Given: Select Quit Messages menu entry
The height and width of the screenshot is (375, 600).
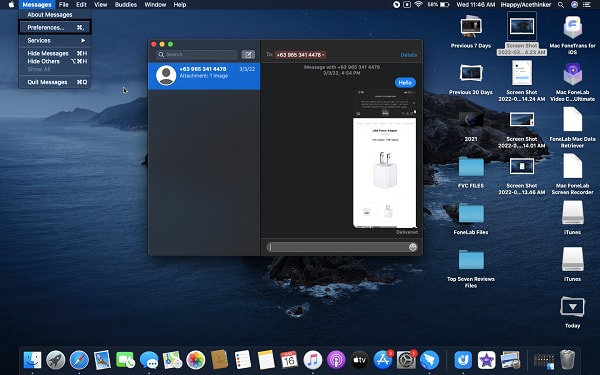Looking at the screenshot, I should tap(55, 82).
